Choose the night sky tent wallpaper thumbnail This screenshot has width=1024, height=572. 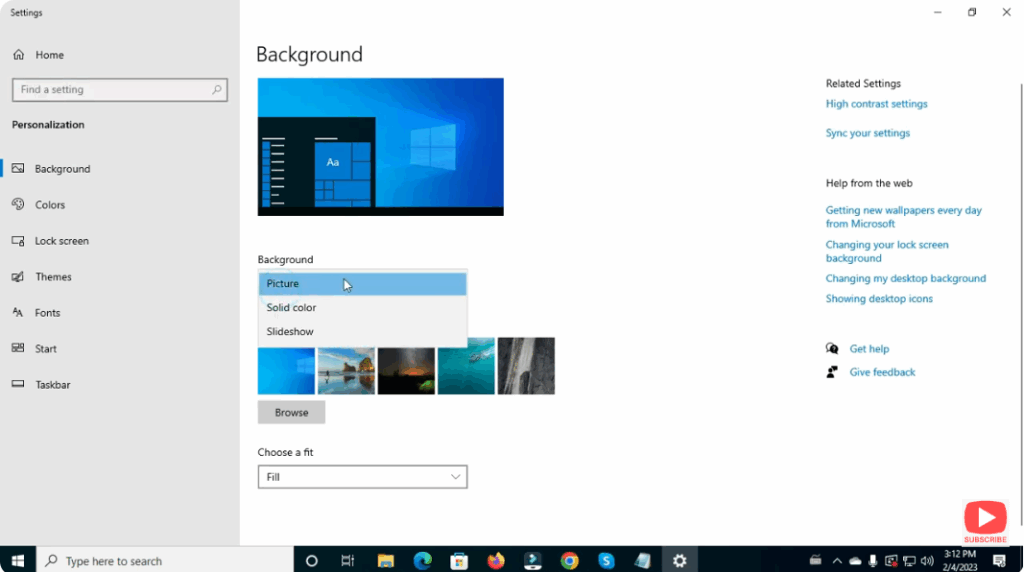click(406, 370)
